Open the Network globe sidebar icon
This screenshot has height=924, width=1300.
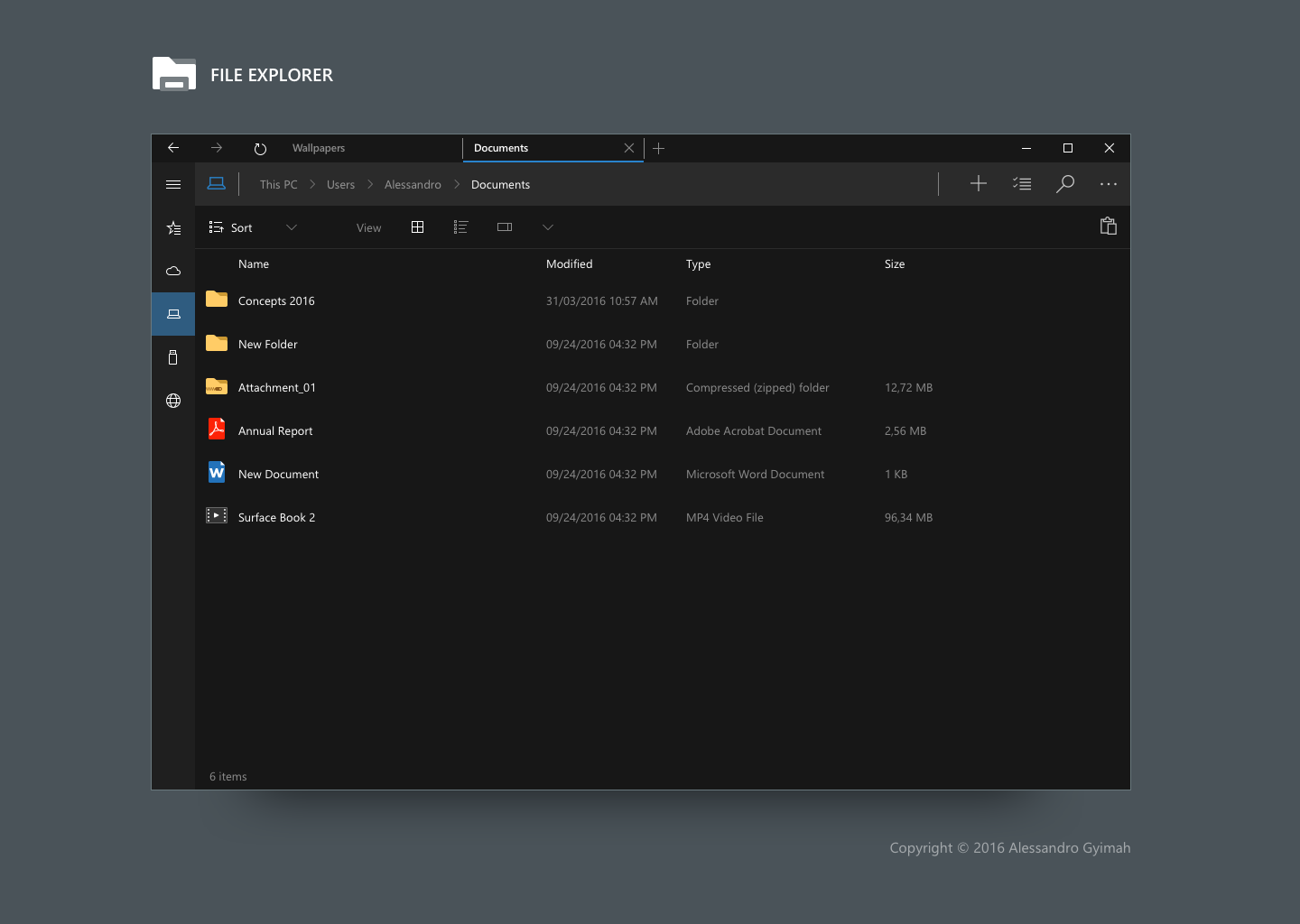(173, 401)
